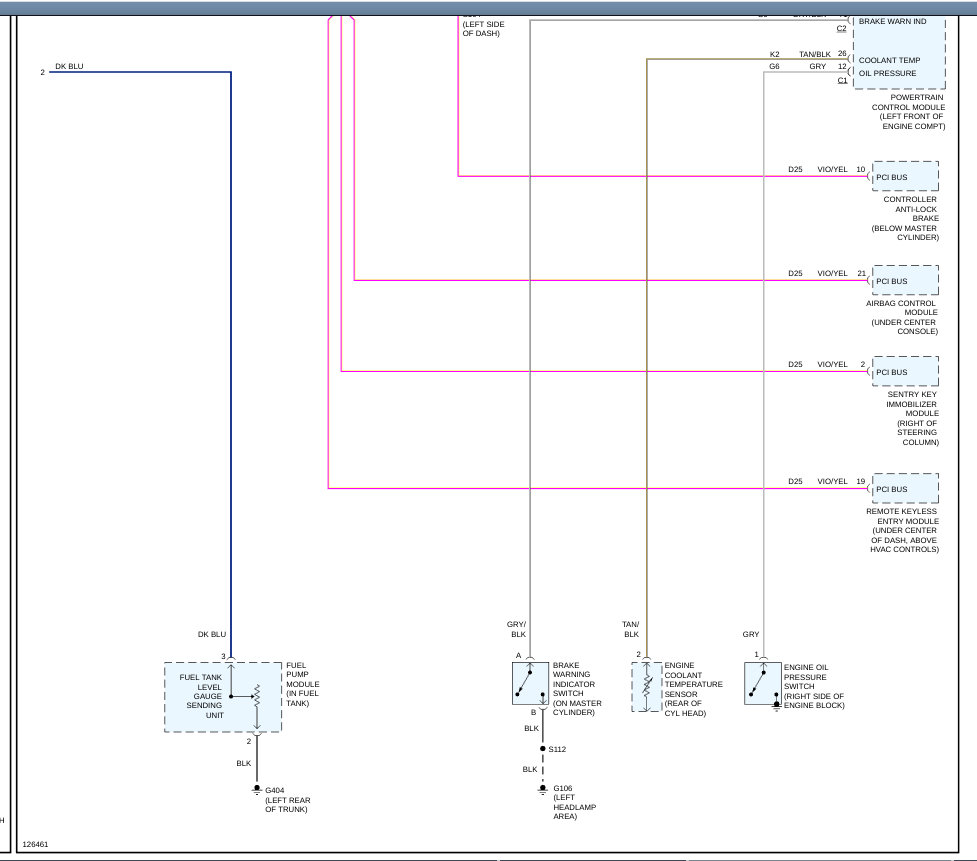Screen dimensions: 977x861
Task: Click the 'GRY' label above oil pressure switch
Action: (751, 634)
